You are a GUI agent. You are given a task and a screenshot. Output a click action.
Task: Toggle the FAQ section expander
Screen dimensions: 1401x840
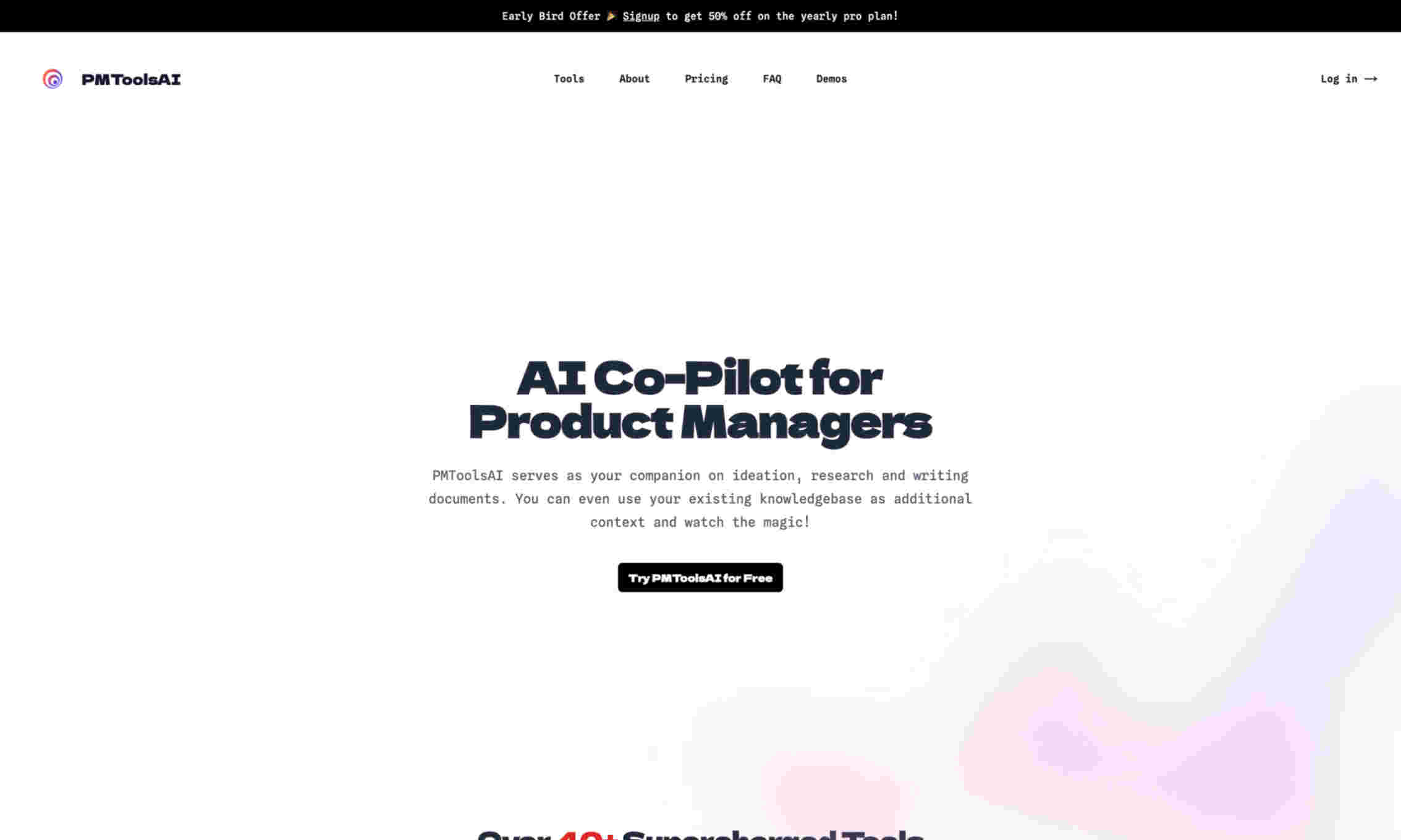click(x=772, y=78)
